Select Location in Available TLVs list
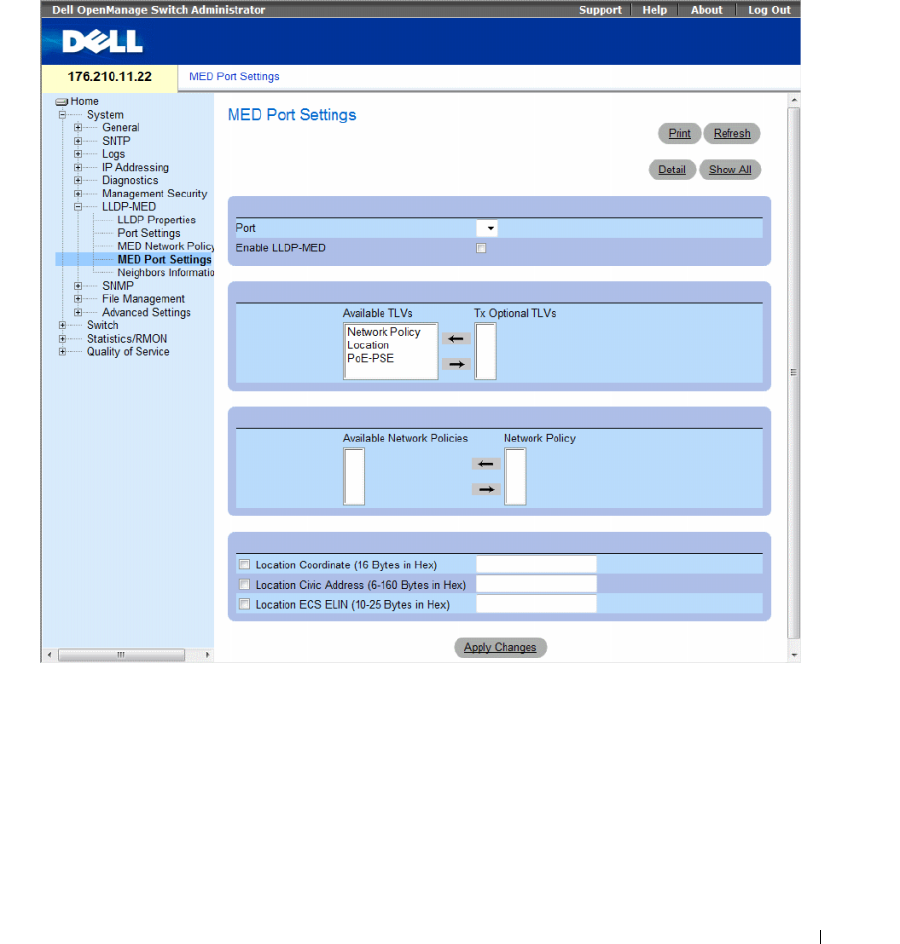900x944 pixels. (x=368, y=346)
